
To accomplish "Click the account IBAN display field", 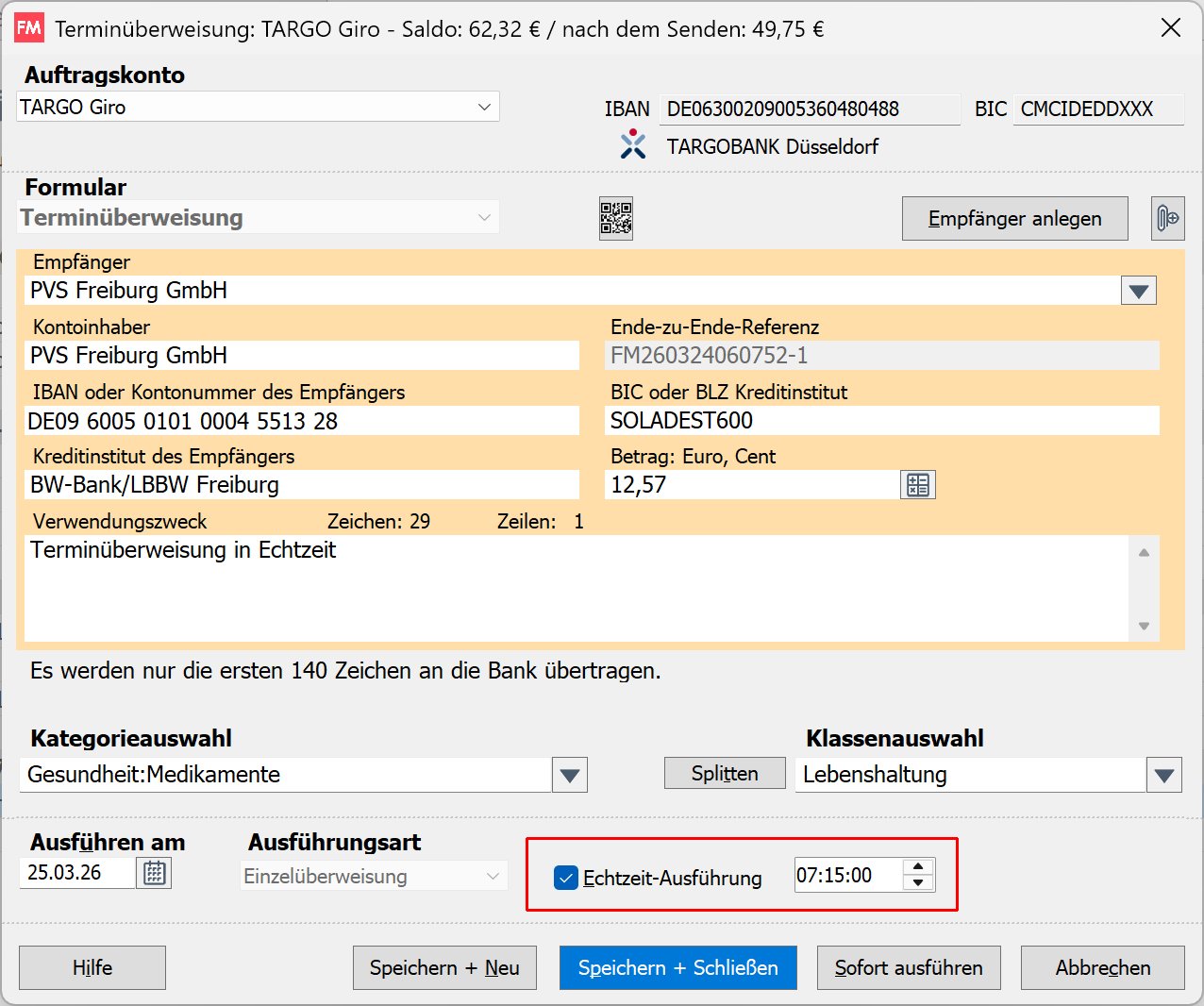I will (x=810, y=109).
